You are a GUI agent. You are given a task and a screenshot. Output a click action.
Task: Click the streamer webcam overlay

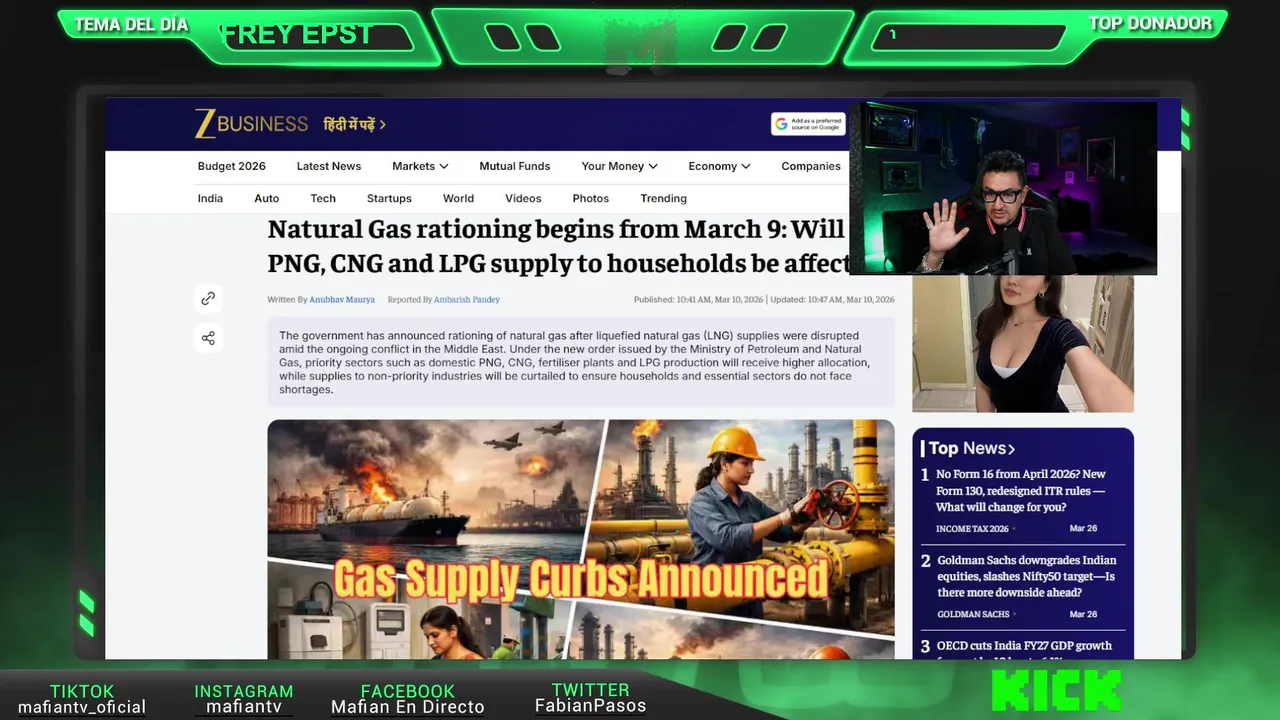click(x=1003, y=188)
